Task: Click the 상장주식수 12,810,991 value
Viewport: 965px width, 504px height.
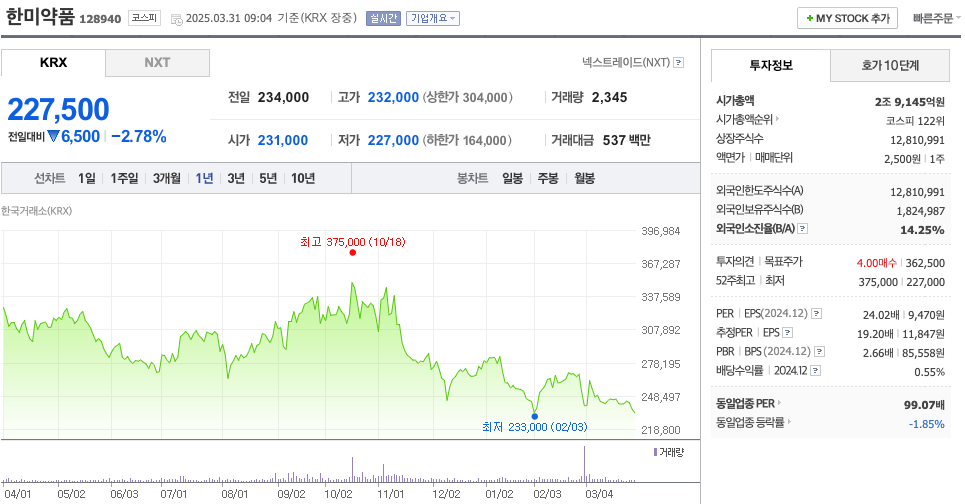Action: tap(917, 140)
